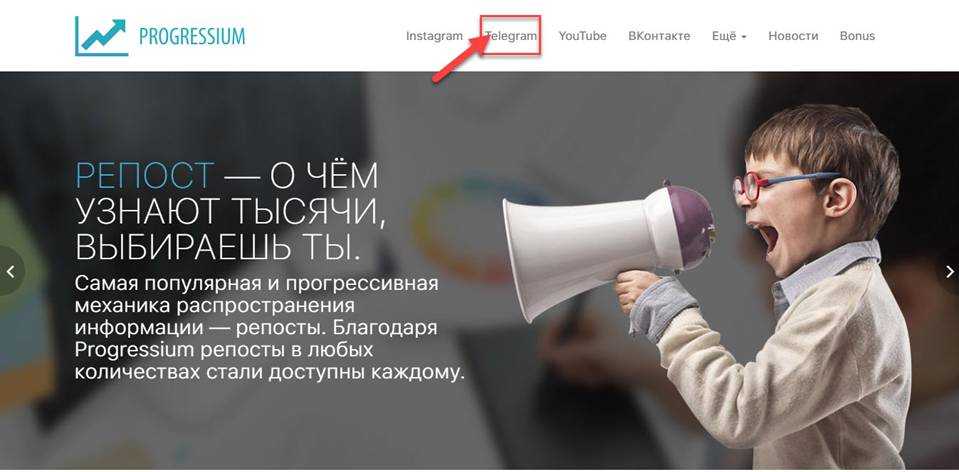This screenshot has width=959, height=472.
Task: Open the Instagram menu item
Action: click(434, 36)
